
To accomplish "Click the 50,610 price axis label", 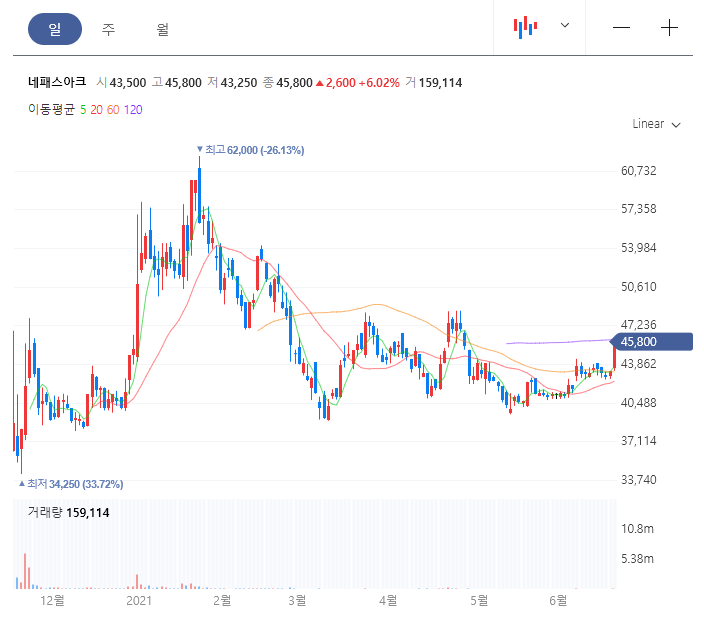I will 638,286.
